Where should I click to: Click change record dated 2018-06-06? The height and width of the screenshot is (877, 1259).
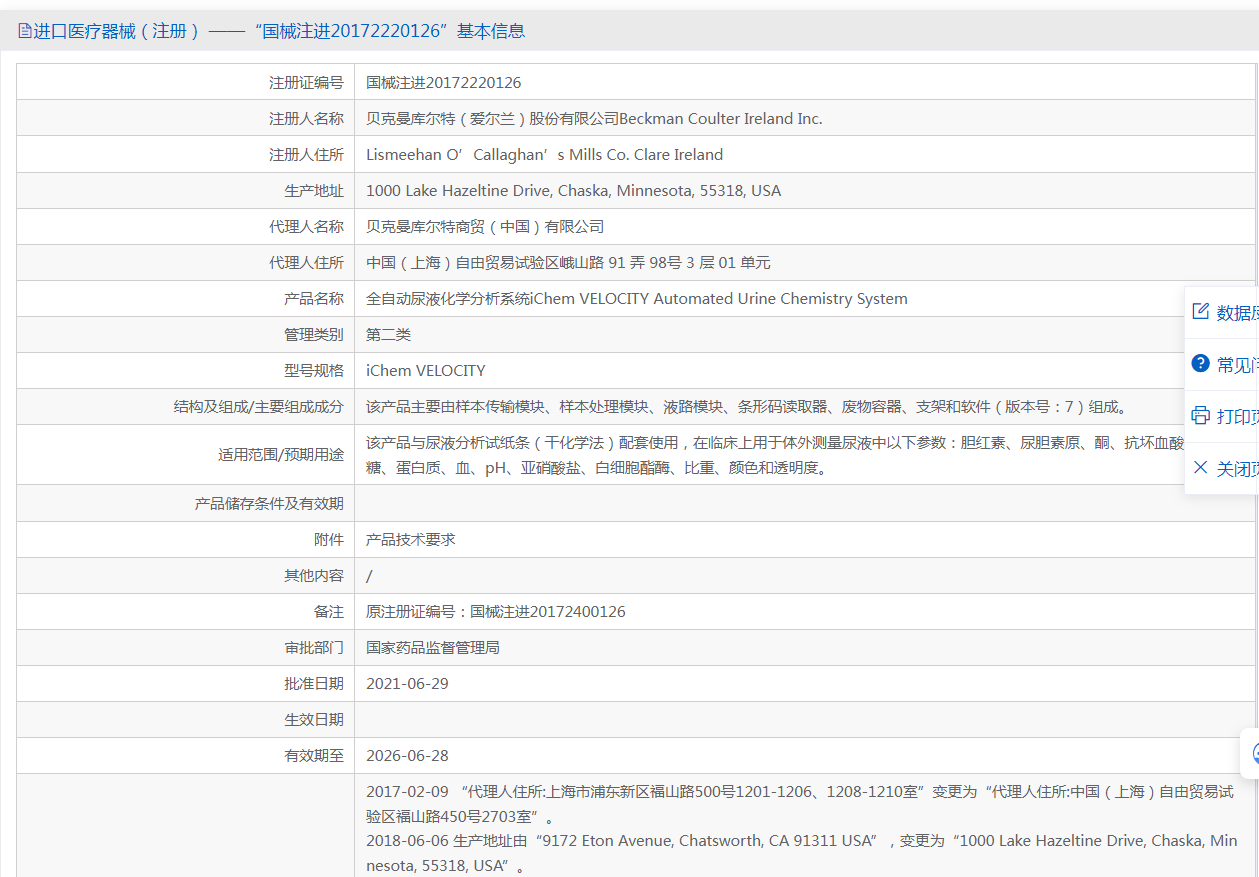point(801,853)
